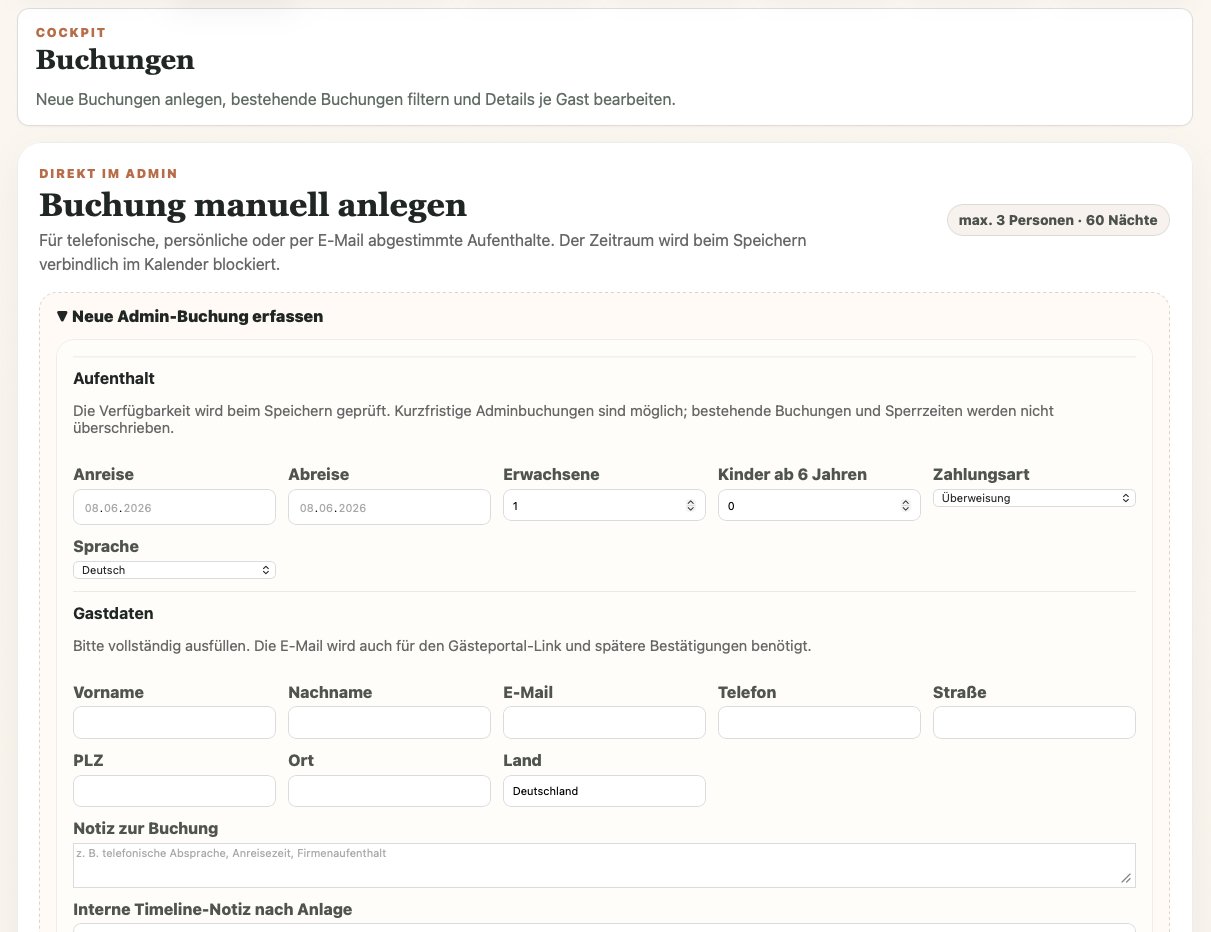Open the Sprache dropdown showing Deutsch
Viewport: 1211px width, 932px height.
tap(174, 570)
